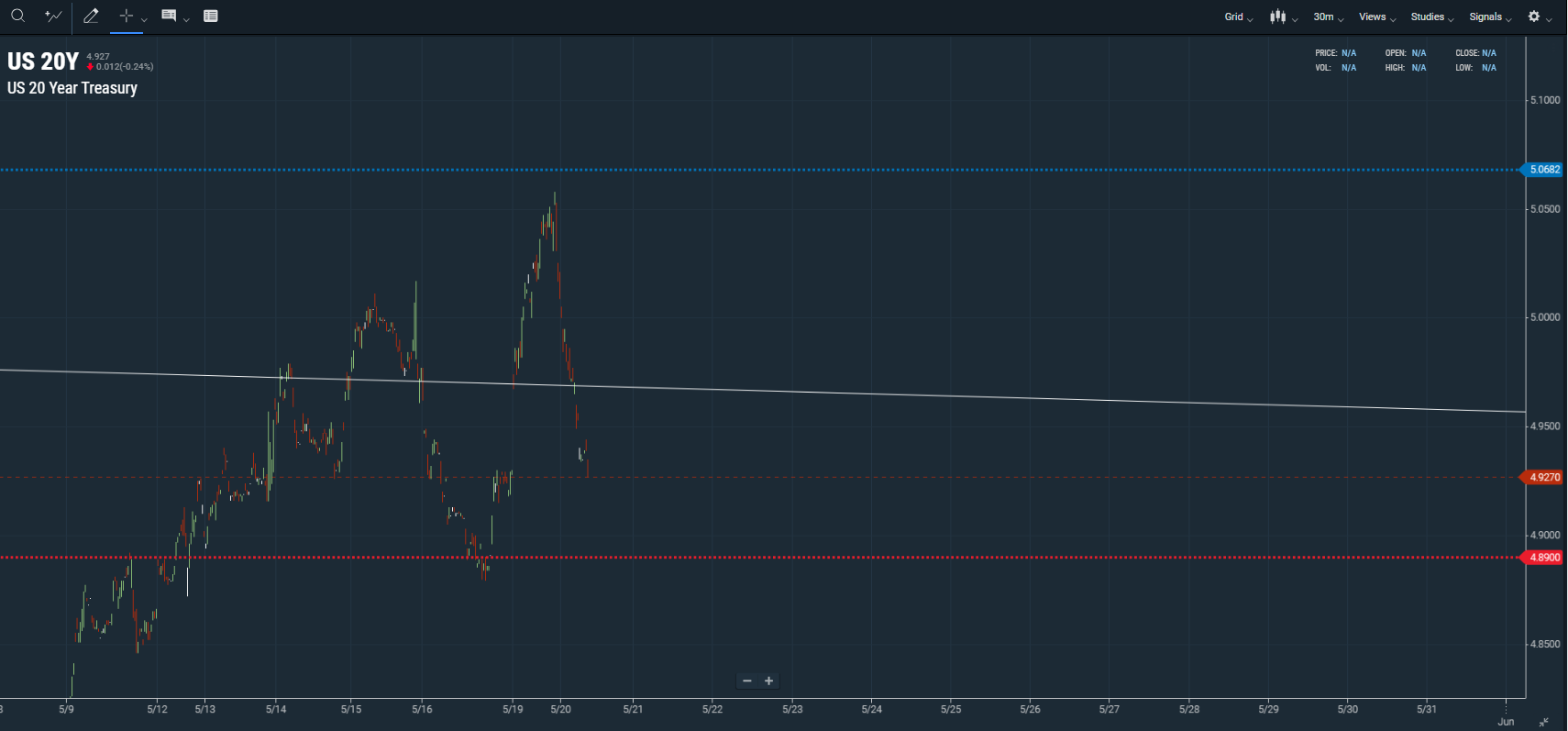Expand the crosshair tool dropdown arrow

[144, 19]
